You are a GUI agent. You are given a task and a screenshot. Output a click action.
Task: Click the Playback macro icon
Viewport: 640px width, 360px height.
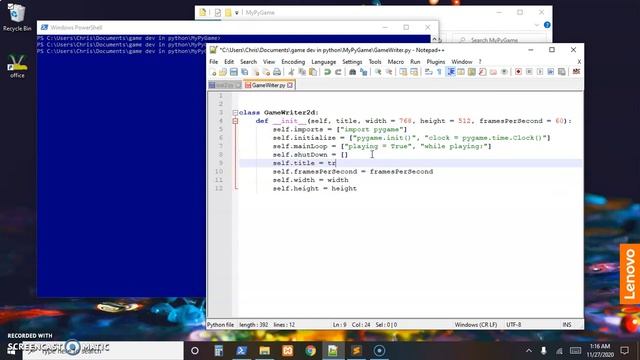coord(540,72)
